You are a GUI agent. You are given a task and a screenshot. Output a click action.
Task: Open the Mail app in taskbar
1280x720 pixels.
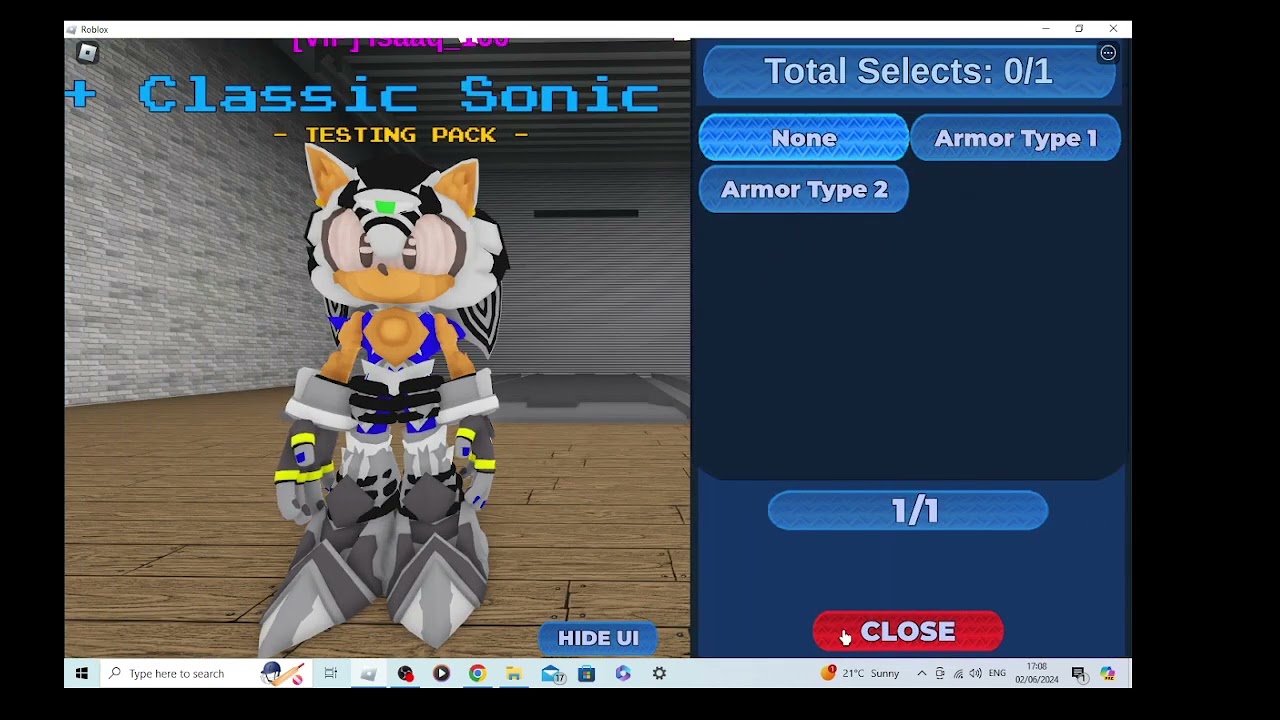pyautogui.click(x=552, y=674)
